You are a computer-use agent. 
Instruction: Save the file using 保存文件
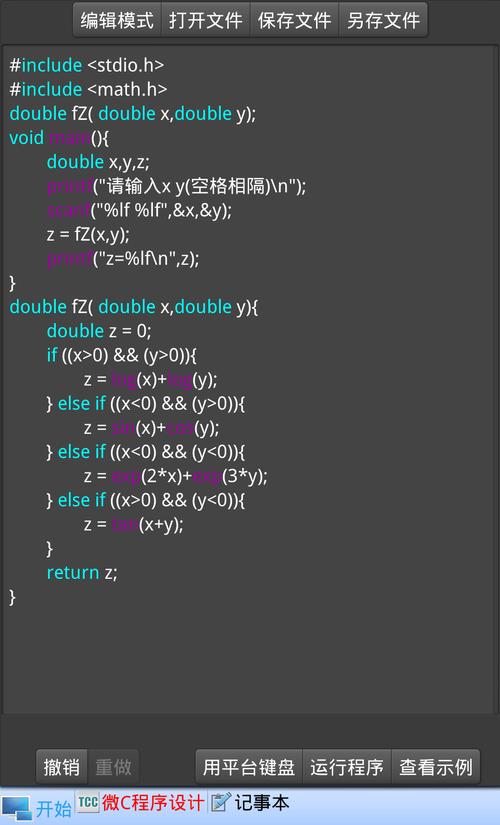tap(294, 20)
